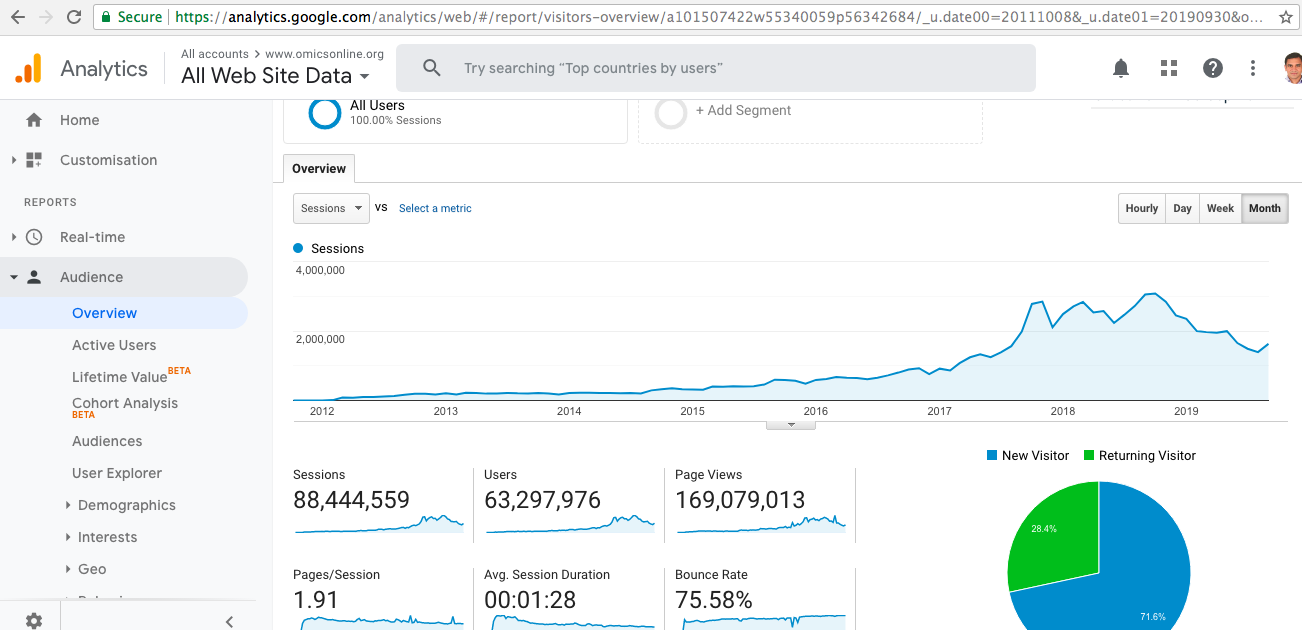Image resolution: width=1302 pixels, height=630 pixels.
Task: Switch chart granularity to Day
Action: [1182, 208]
